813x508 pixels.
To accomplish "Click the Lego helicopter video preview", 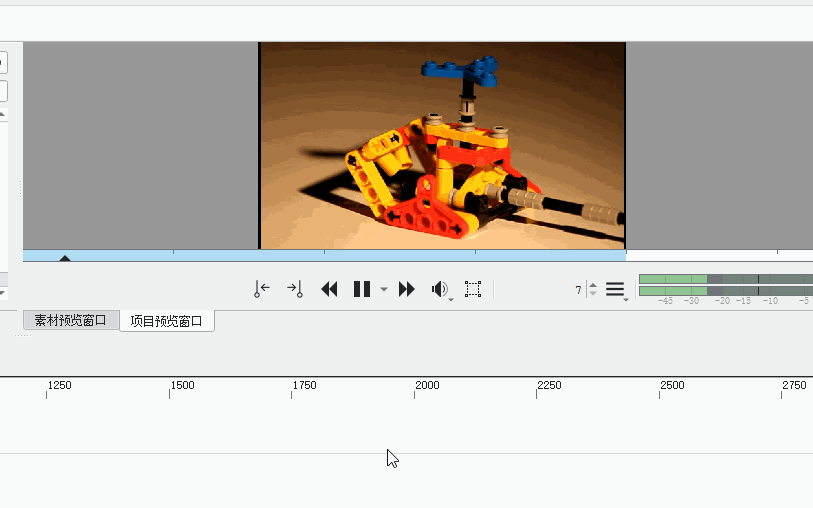I will pos(442,146).
